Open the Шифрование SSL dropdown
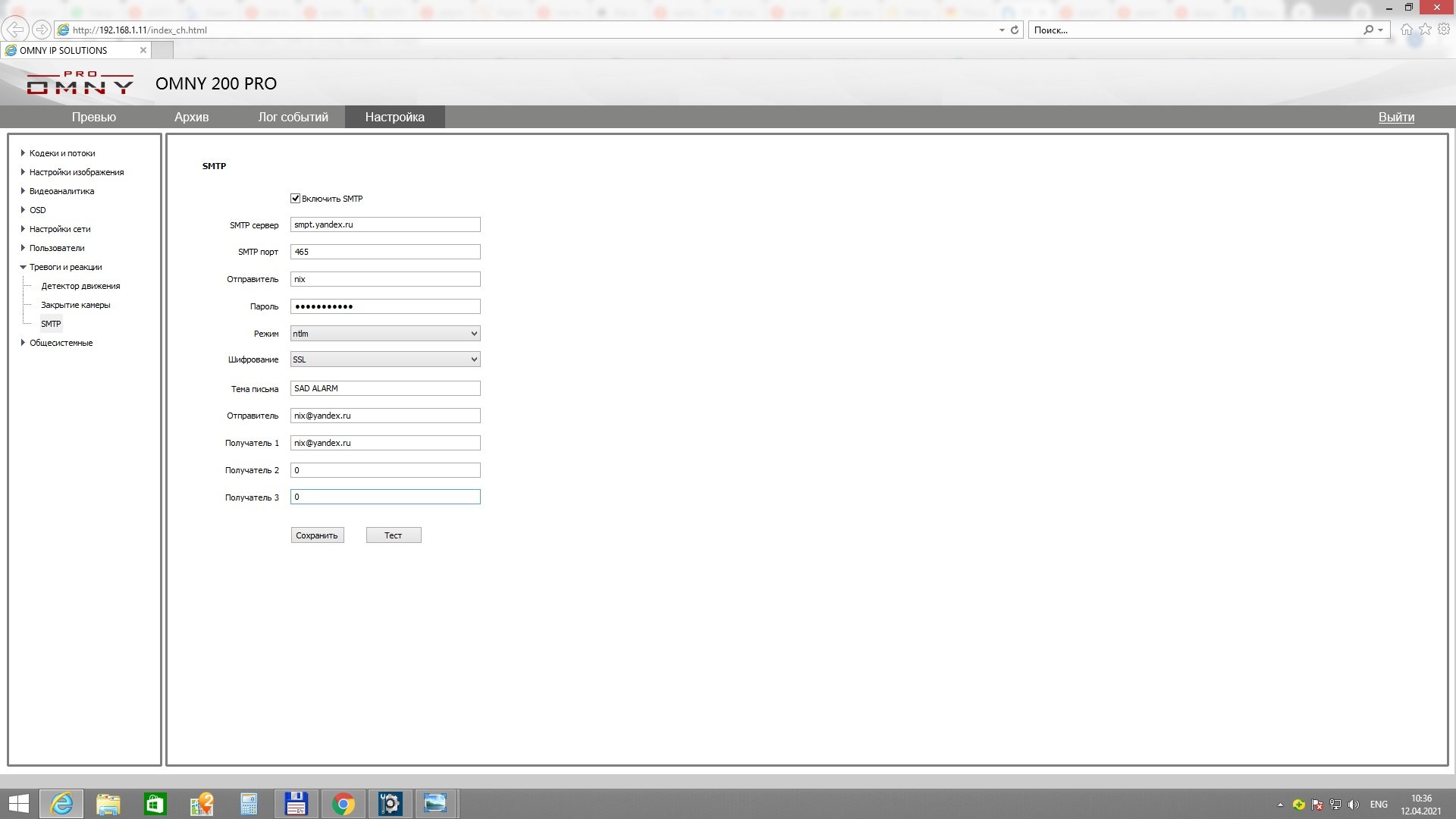The height and width of the screenshot is (819, 1456). (385, 359)
